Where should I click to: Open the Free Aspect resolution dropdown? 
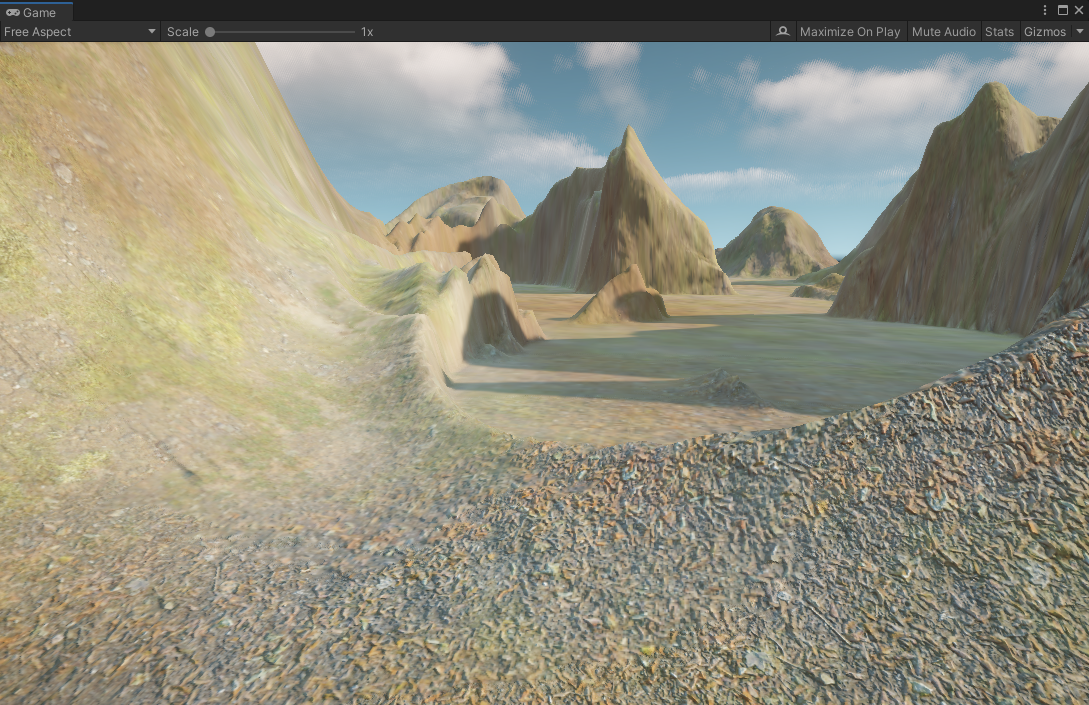[x=80, y=31]
